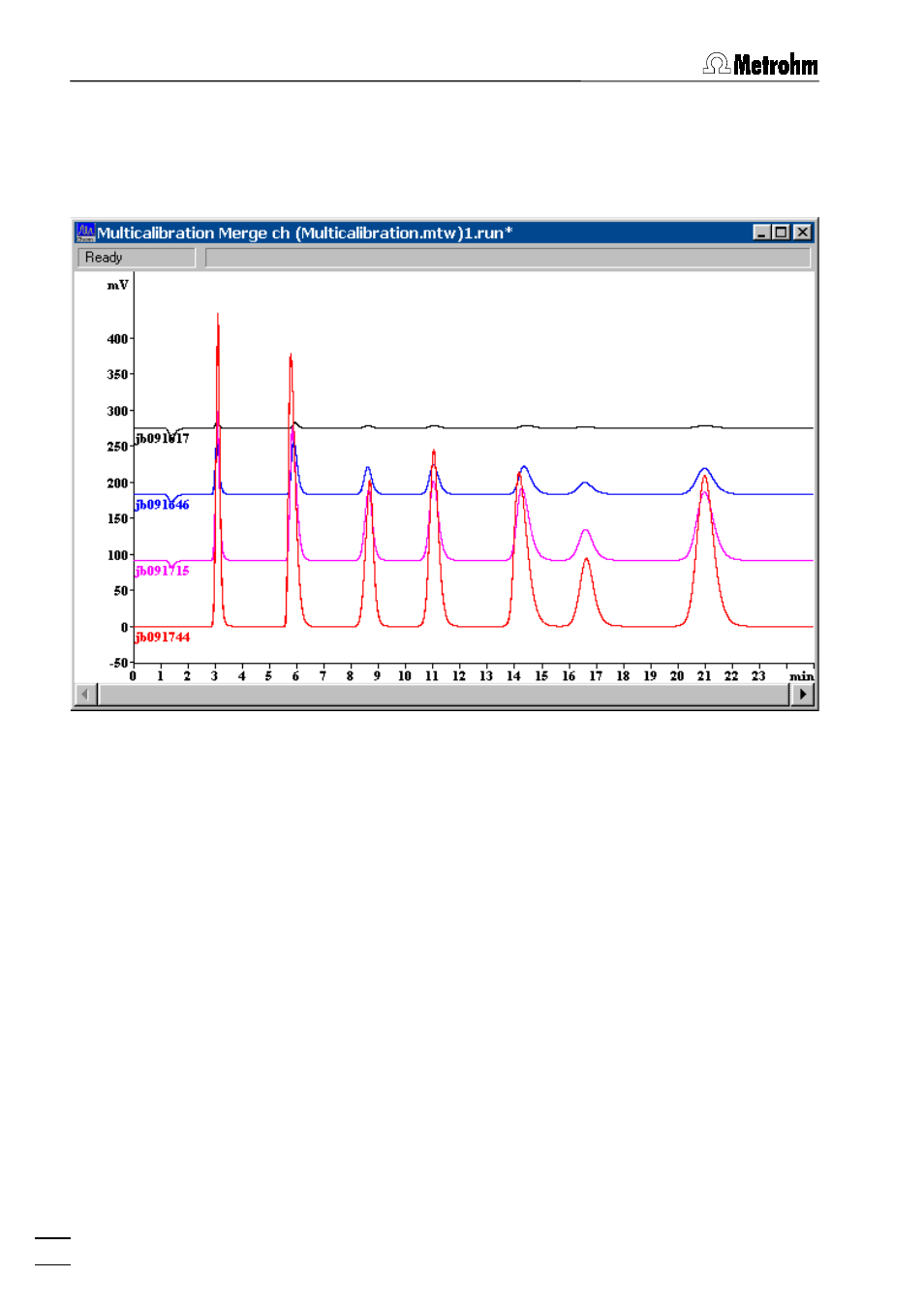Screen dimensions: 924x1308
Task: Close the Multicalibration Merge window
Action: point(802,233)
